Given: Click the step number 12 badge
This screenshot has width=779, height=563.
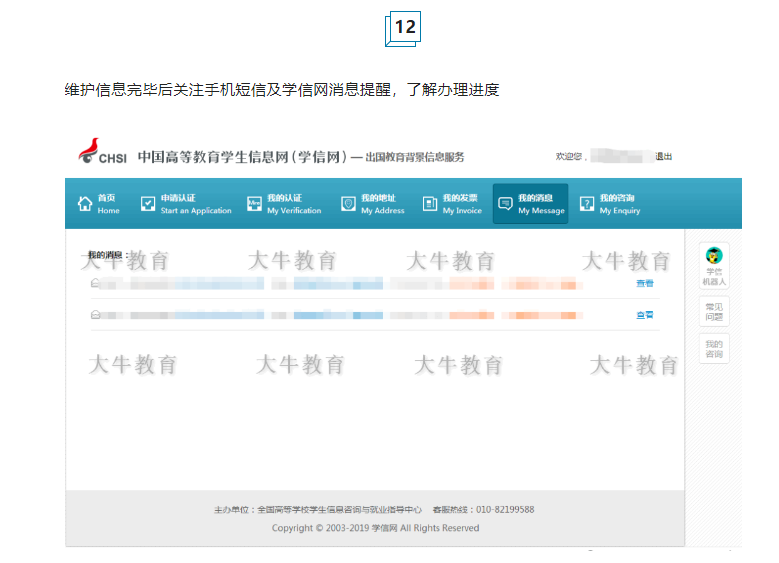Looking at the screenshot, I should pyautogui.click(x=404, y=27).
